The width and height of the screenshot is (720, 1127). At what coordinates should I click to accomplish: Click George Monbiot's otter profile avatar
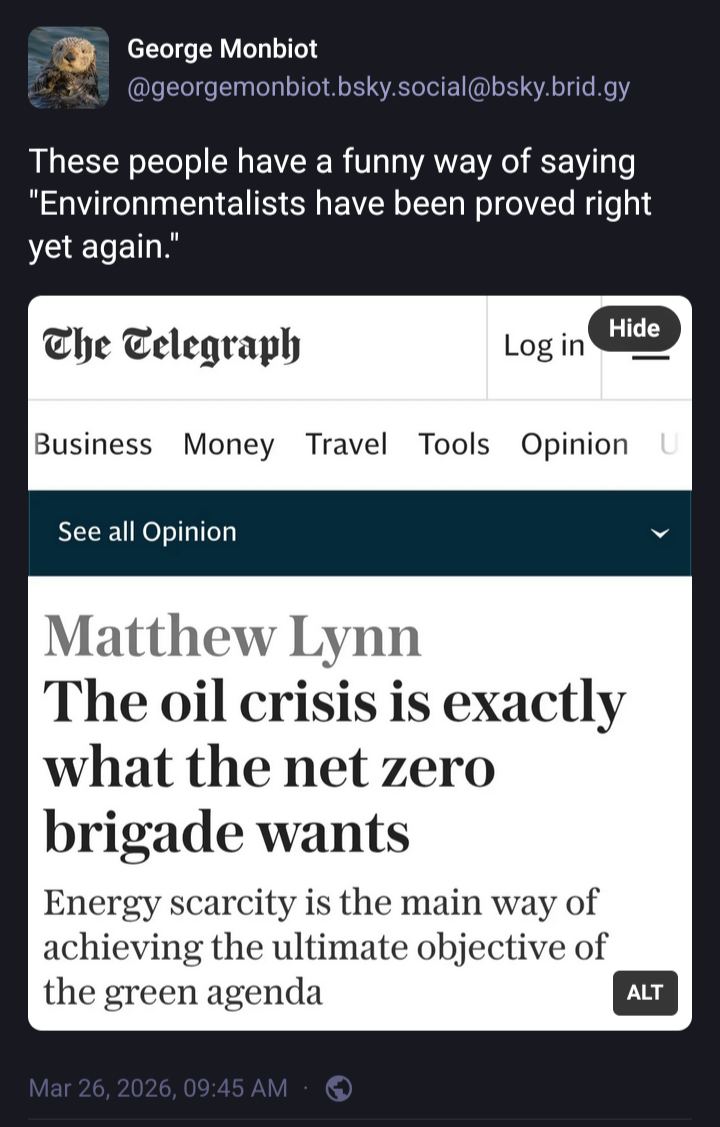pyautogui.click(x=68, y=67)
